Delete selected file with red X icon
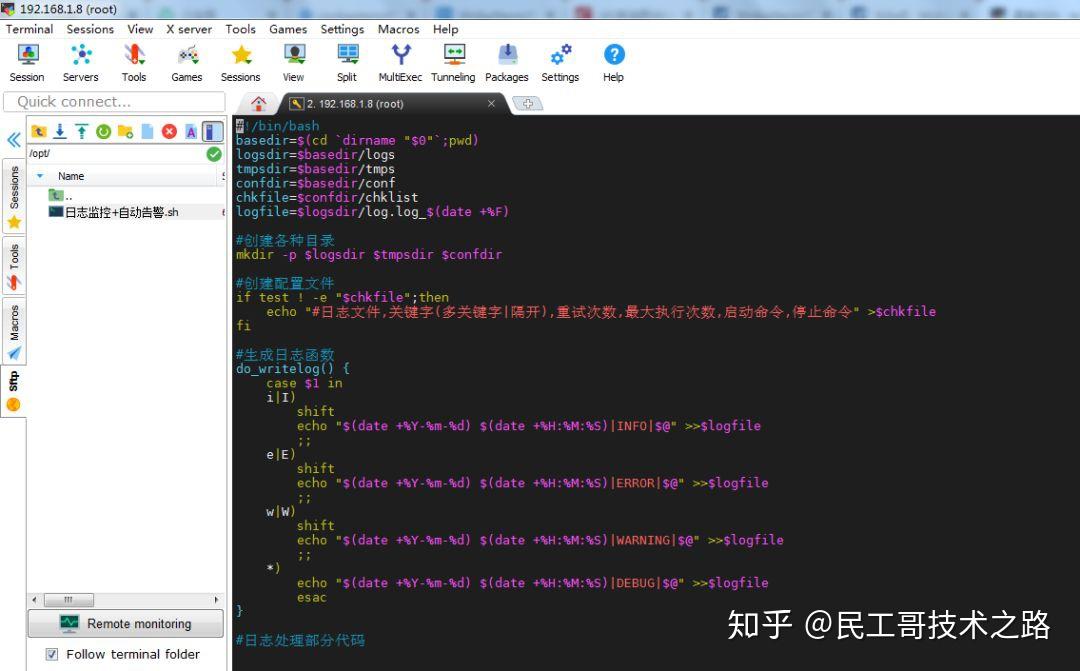Viewport: 1080px width, 671px height. (168, 131)
